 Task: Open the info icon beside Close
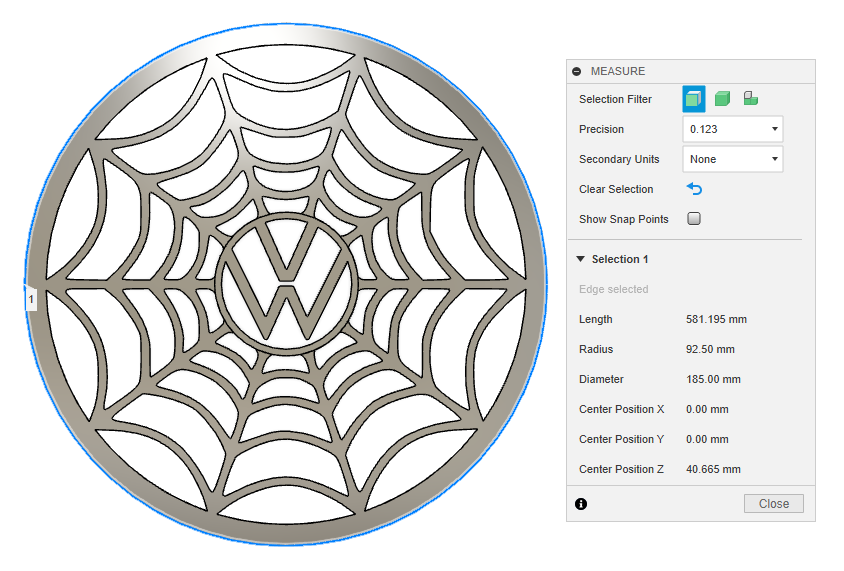[x=581, y=504]
